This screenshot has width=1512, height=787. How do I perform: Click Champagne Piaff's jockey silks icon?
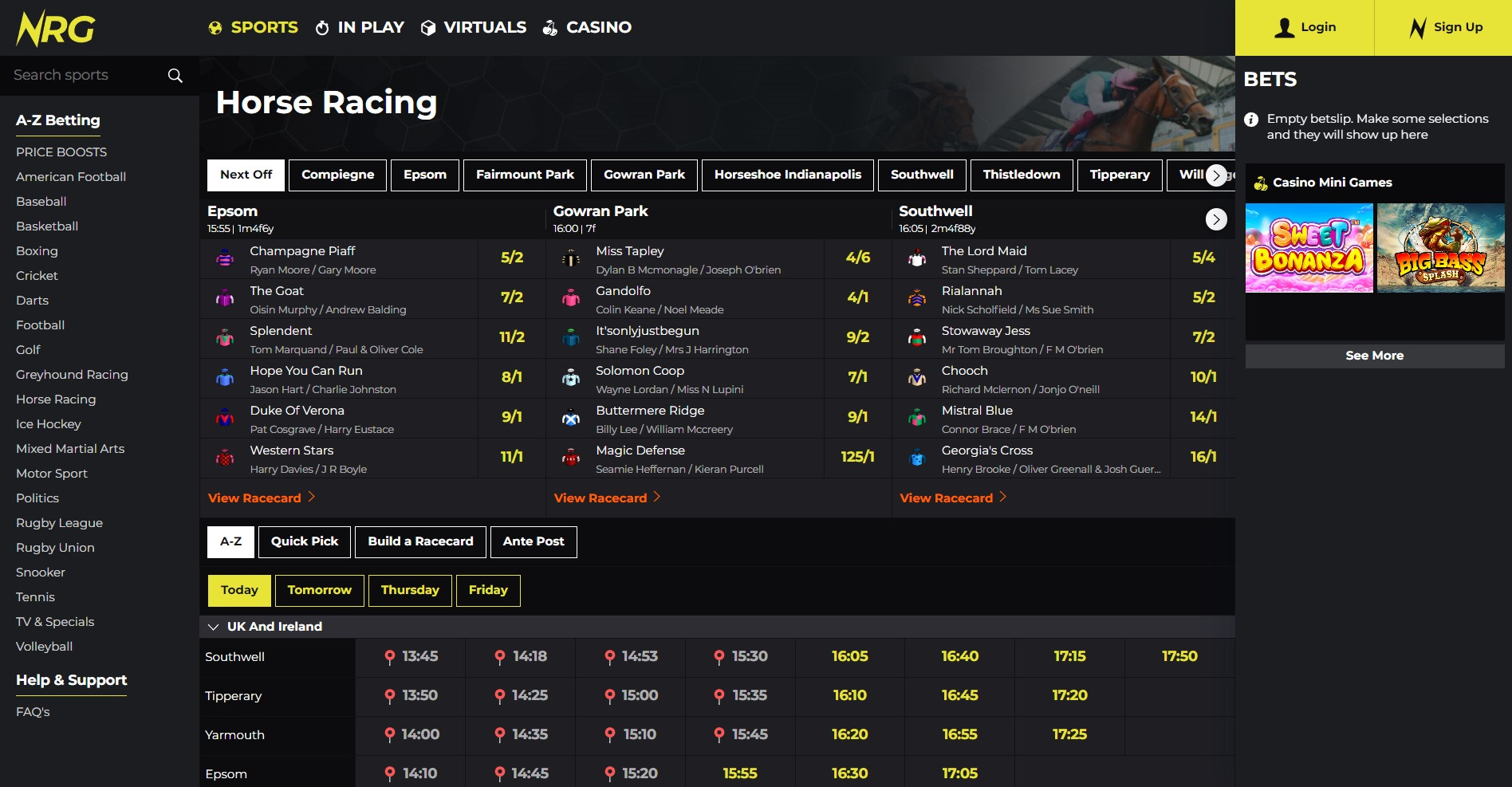(224, 258)
